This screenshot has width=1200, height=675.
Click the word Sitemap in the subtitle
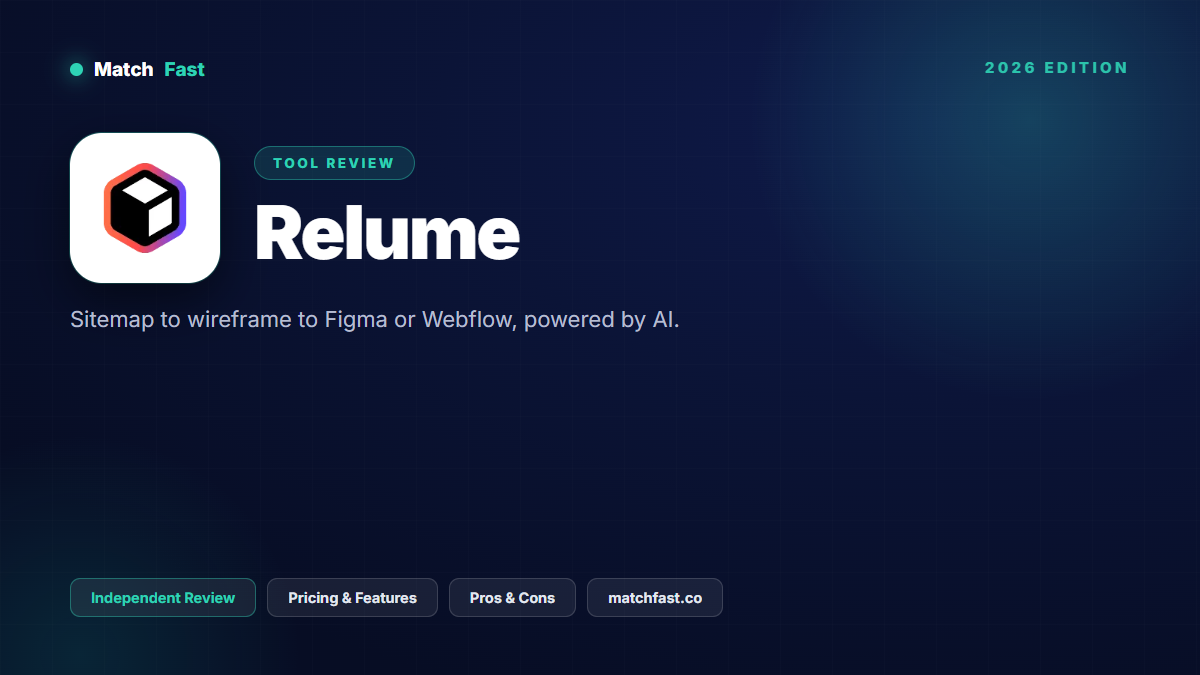tap(112, 320)
